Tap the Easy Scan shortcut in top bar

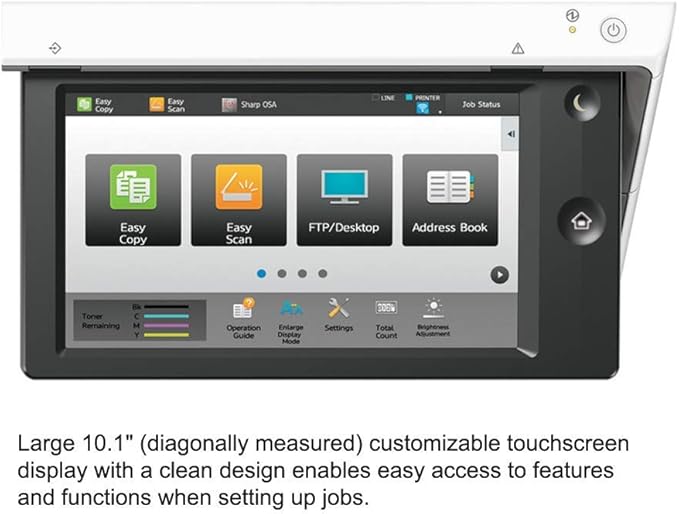(x=168, y=104)
